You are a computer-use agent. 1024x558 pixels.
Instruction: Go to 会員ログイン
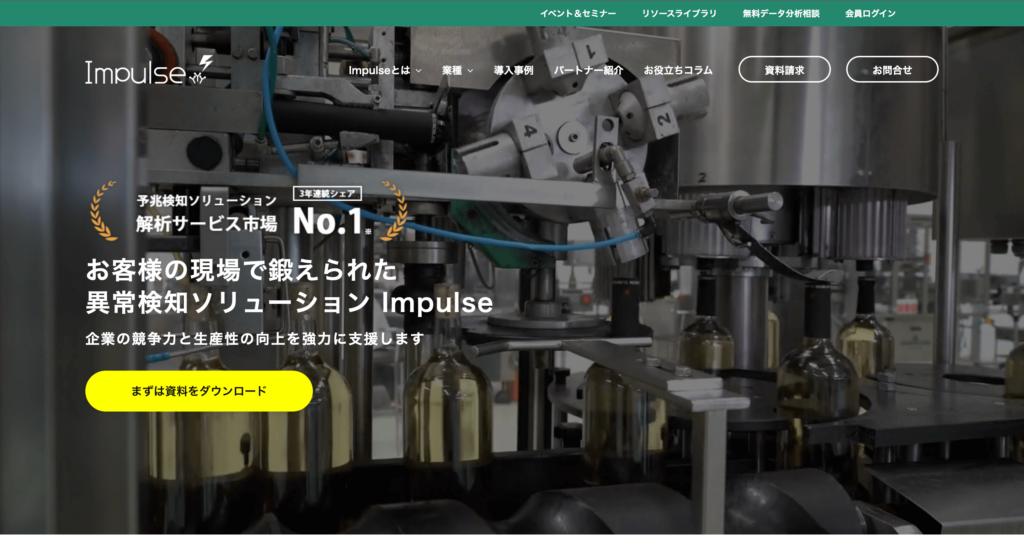870,13
